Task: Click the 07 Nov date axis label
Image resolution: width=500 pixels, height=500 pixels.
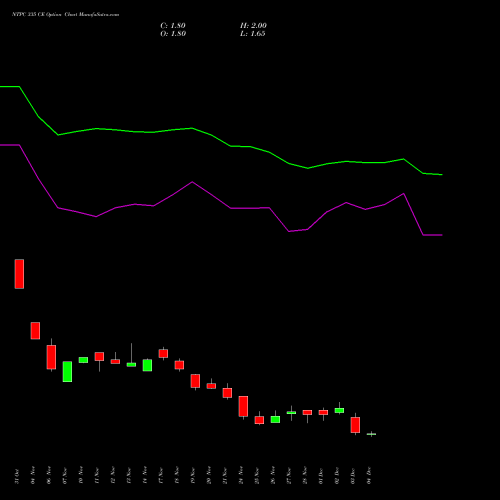Action: 65,476
